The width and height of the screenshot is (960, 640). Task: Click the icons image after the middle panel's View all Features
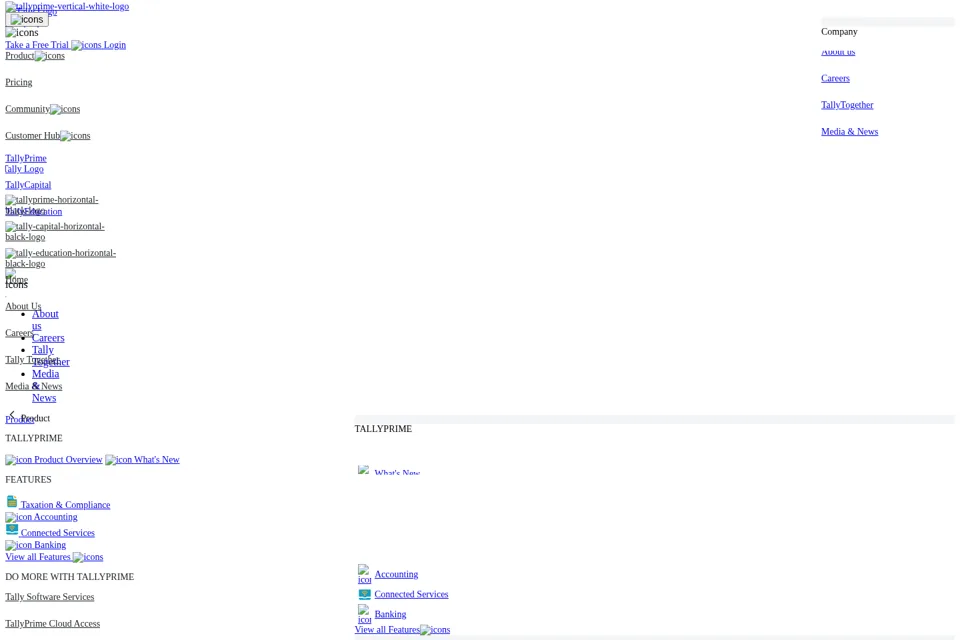[435, 630]
